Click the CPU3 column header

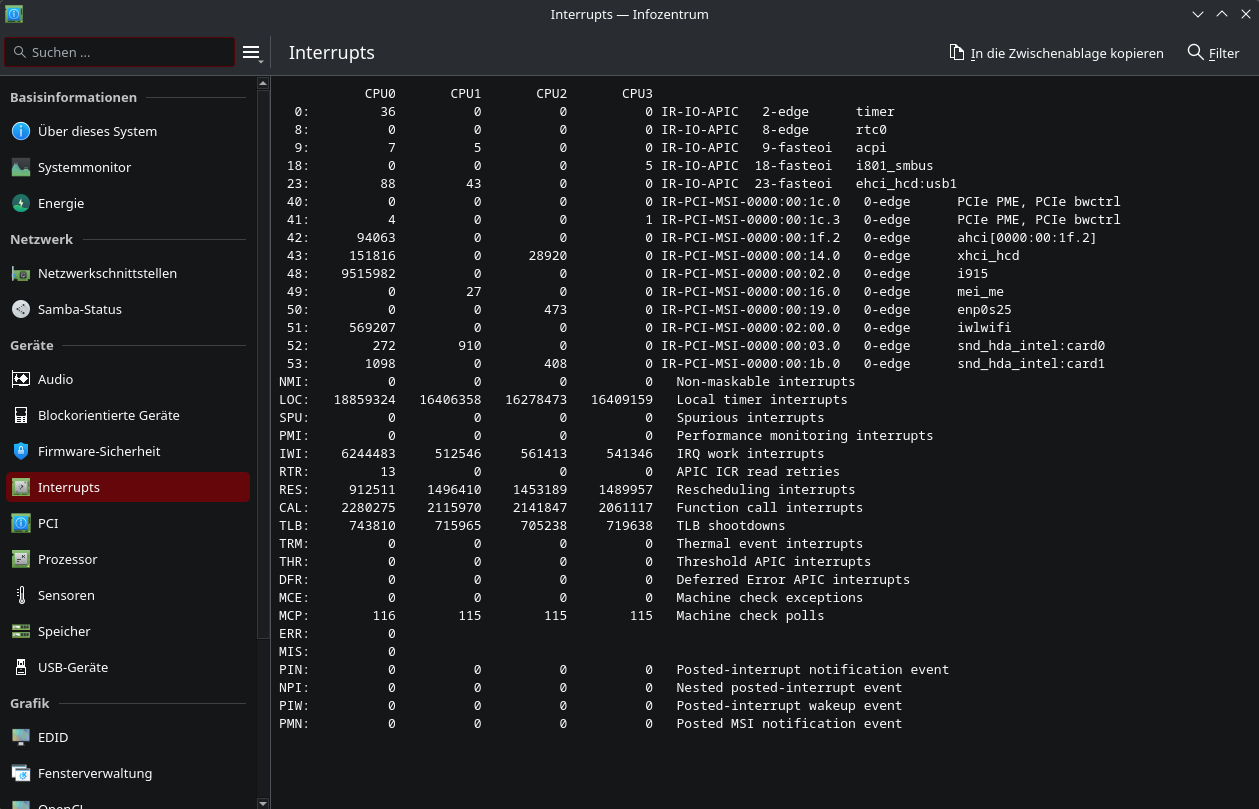point(637,93)
